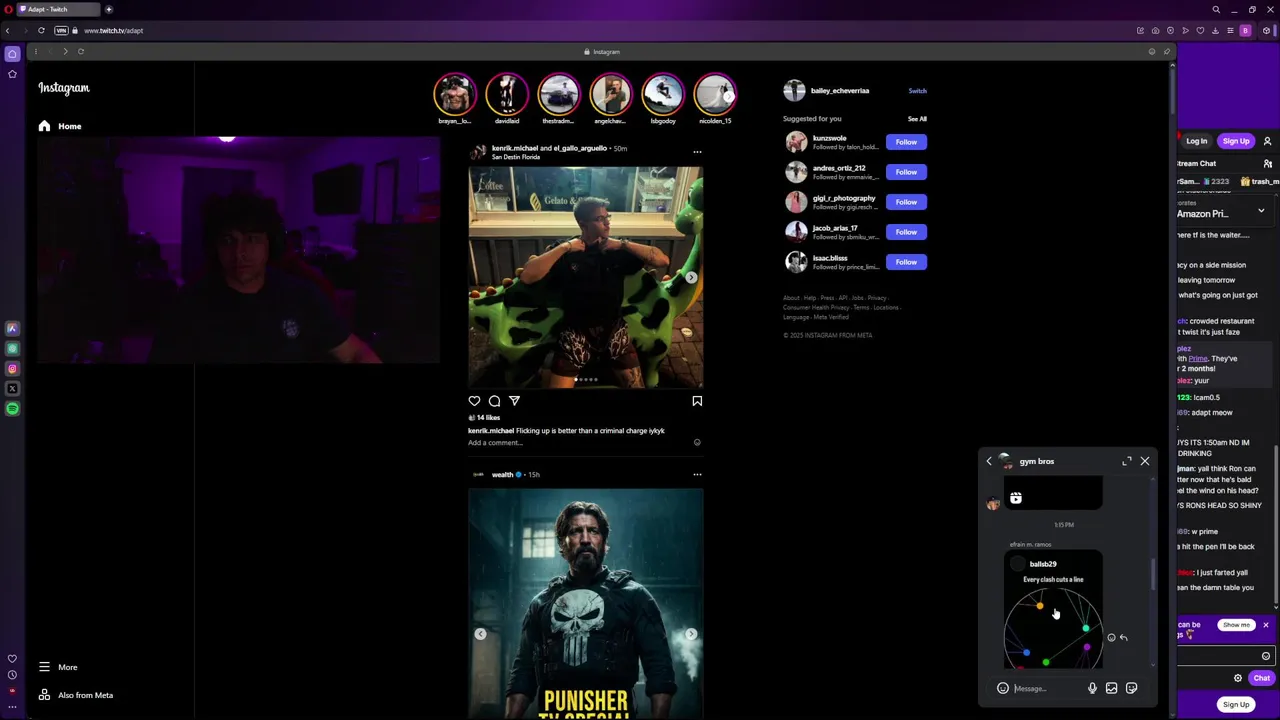Go to Instagram Home
Image resolution: width=1280 pixels, height=720 pixels.
60,126
